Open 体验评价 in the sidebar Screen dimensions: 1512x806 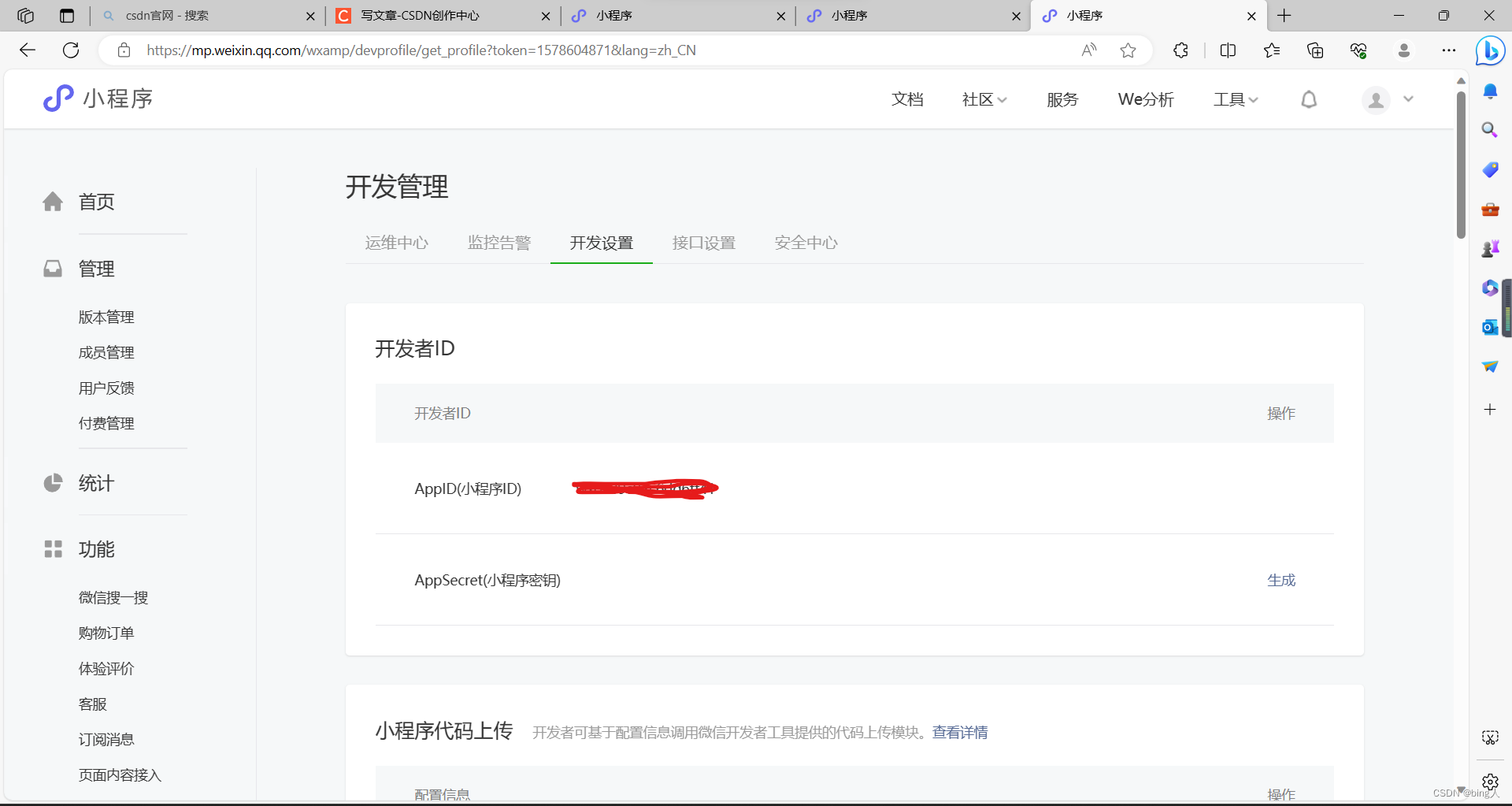coord(106,668)
